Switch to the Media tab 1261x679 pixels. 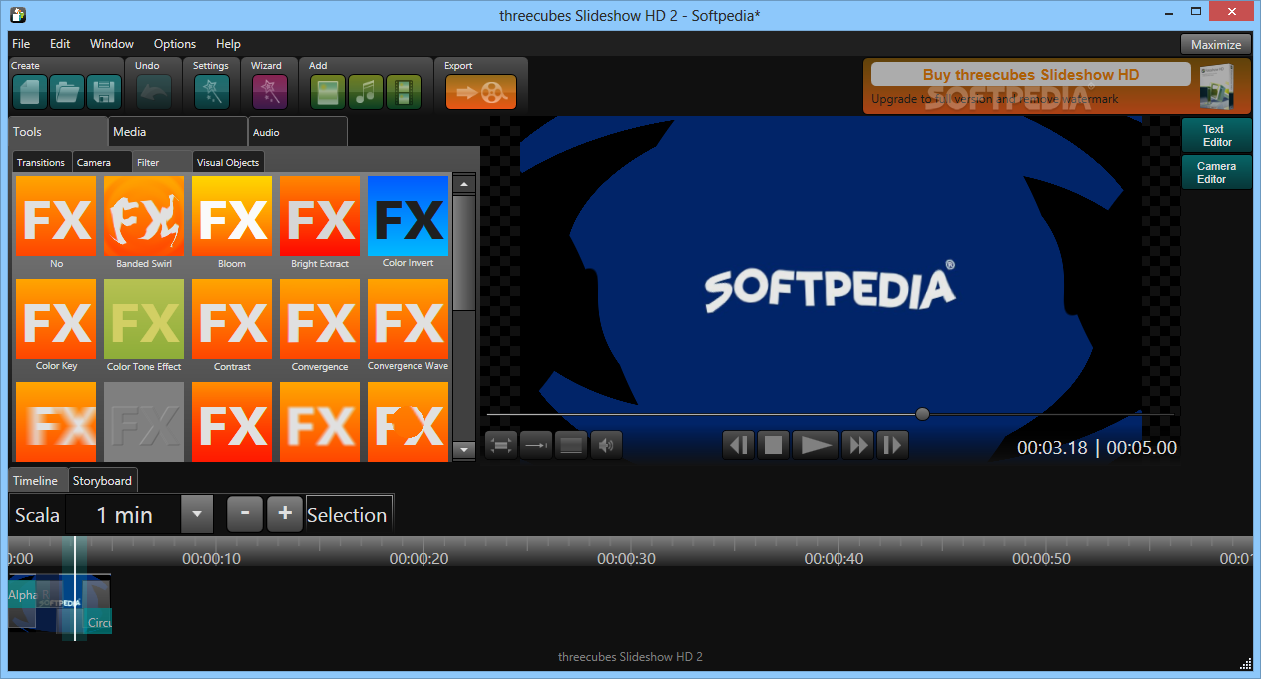point(177,132)
